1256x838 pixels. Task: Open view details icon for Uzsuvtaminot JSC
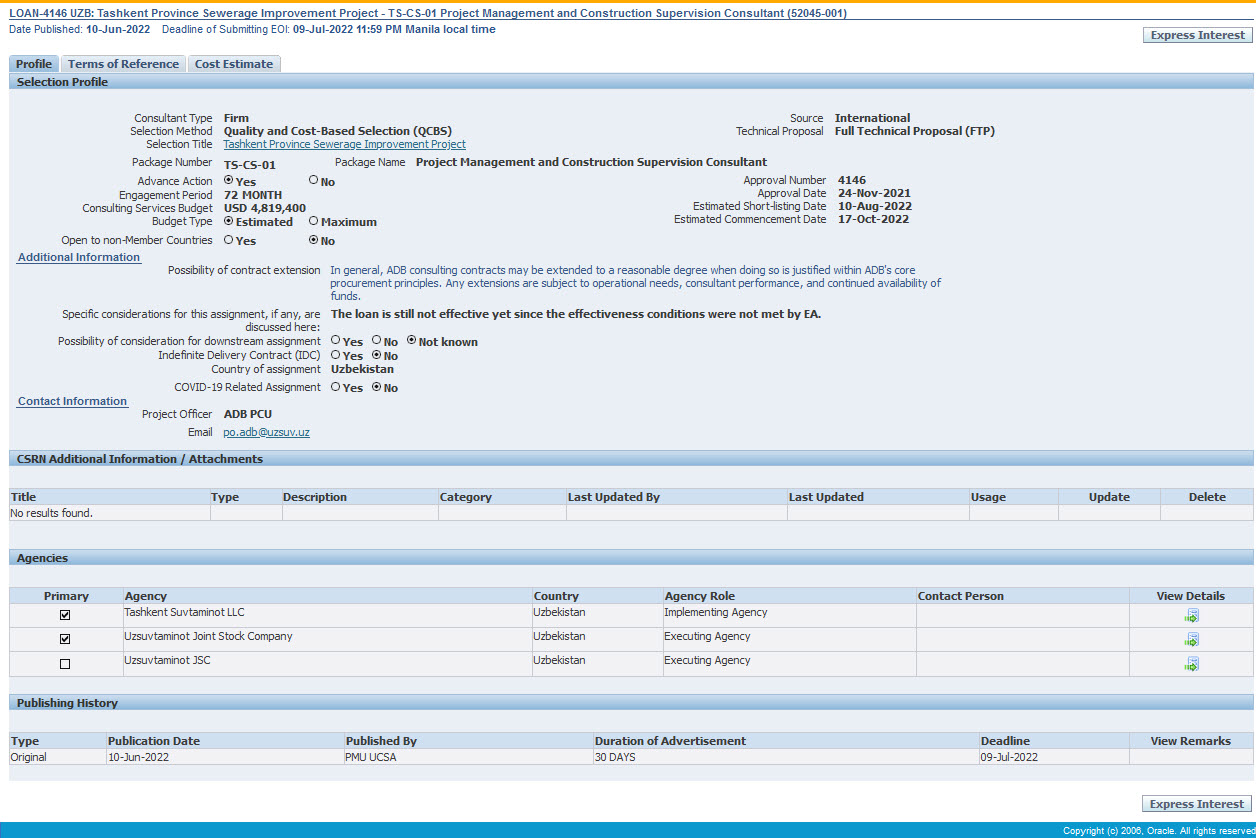[x=1191, y=664]
